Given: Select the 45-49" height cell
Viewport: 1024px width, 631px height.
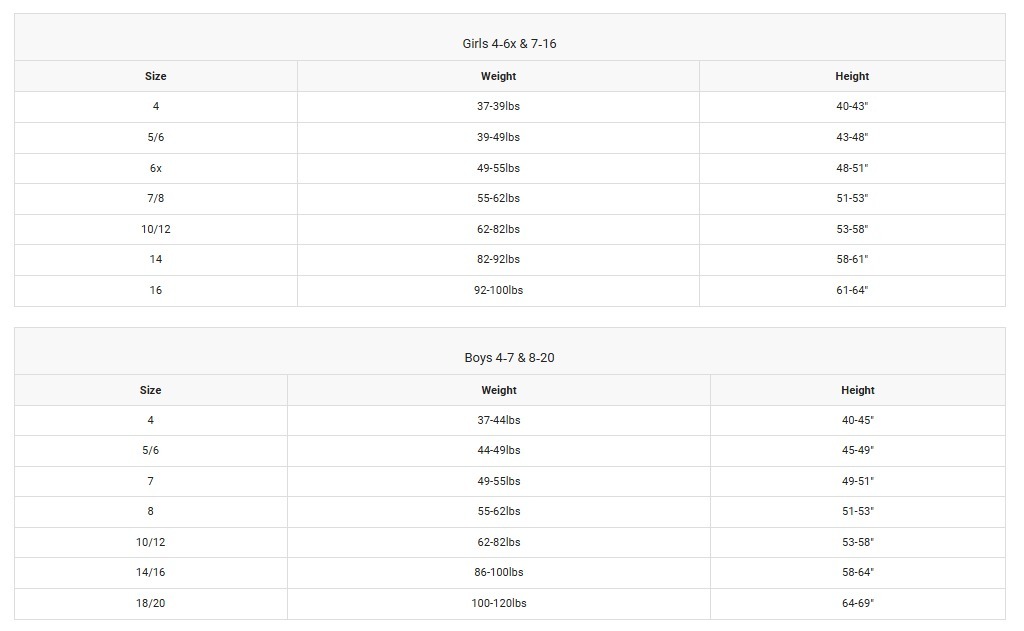Looking at the screenshot, I should click(x=857, y=450).
